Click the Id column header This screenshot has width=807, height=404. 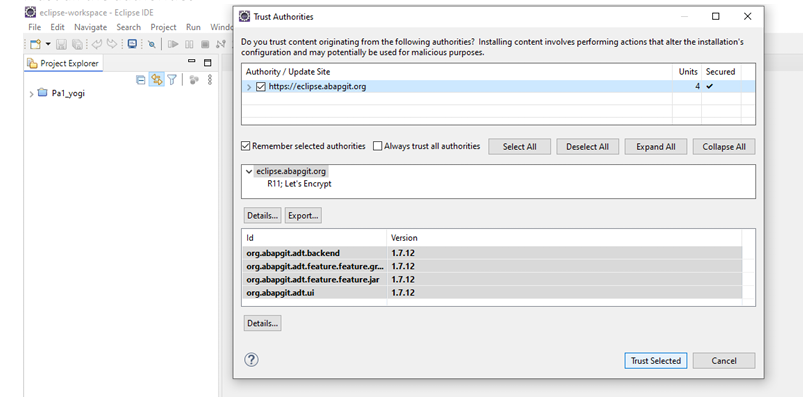coord(314,238)
